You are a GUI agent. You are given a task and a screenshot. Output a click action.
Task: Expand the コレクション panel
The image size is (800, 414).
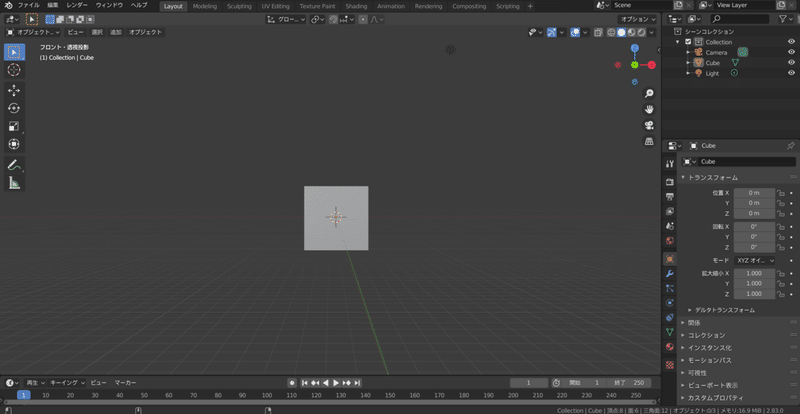tap(706, 335)
